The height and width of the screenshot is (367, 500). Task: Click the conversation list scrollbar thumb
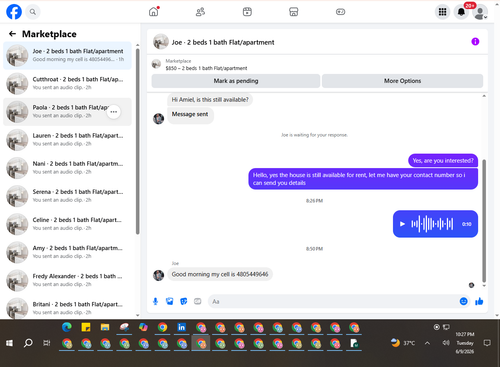[138, 142]
